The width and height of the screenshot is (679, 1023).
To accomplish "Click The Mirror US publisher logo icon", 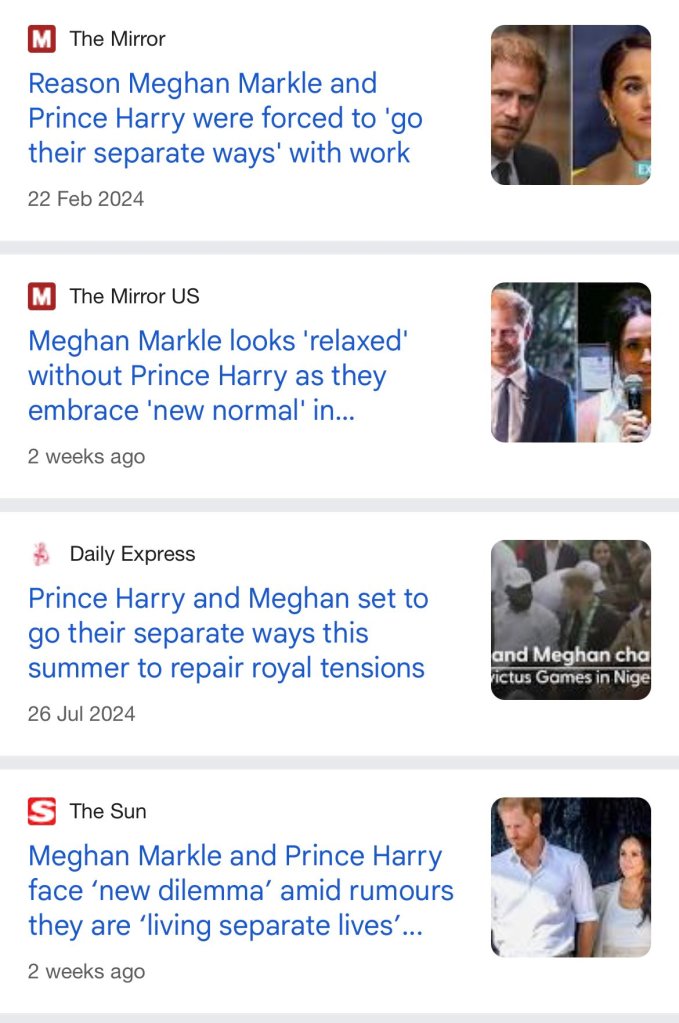I will click(42, 297).
